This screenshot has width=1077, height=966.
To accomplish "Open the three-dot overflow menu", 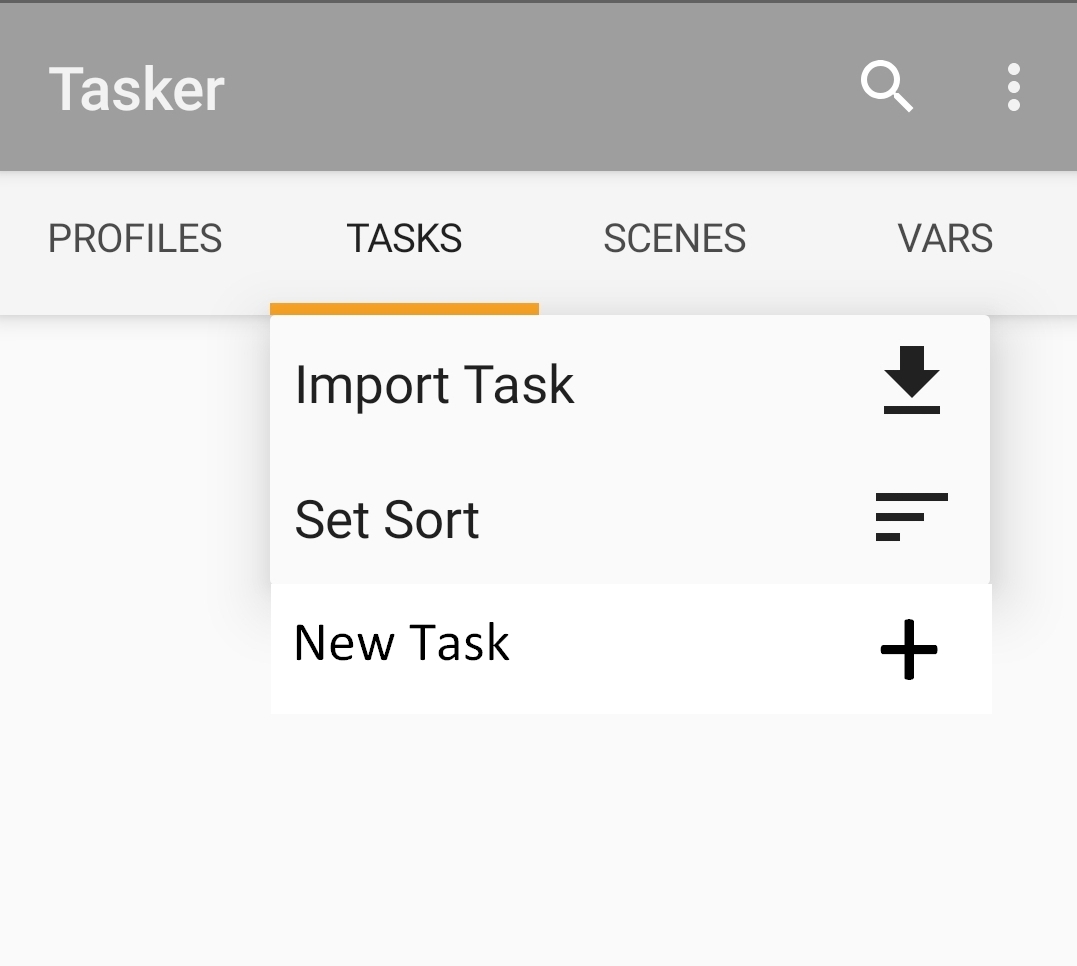I will tap(1013, 87).
